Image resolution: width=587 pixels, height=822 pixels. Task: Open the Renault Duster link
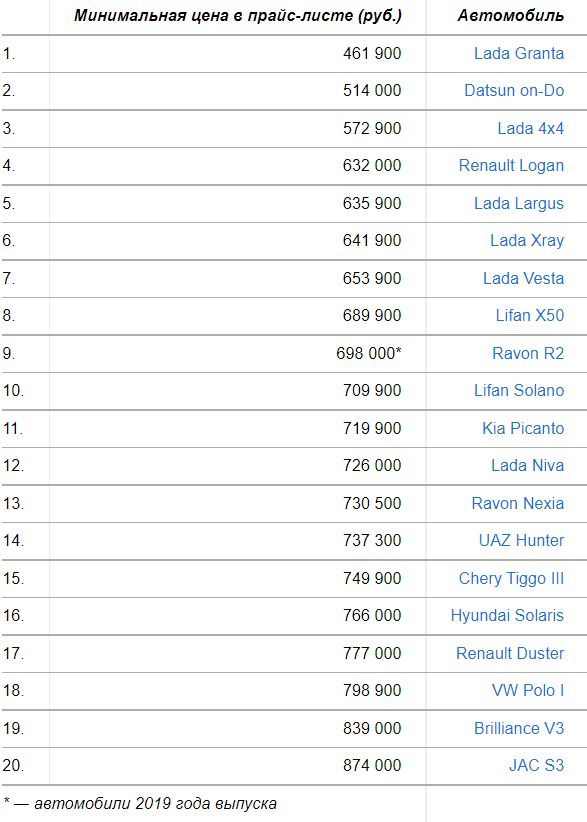(510, 654)
